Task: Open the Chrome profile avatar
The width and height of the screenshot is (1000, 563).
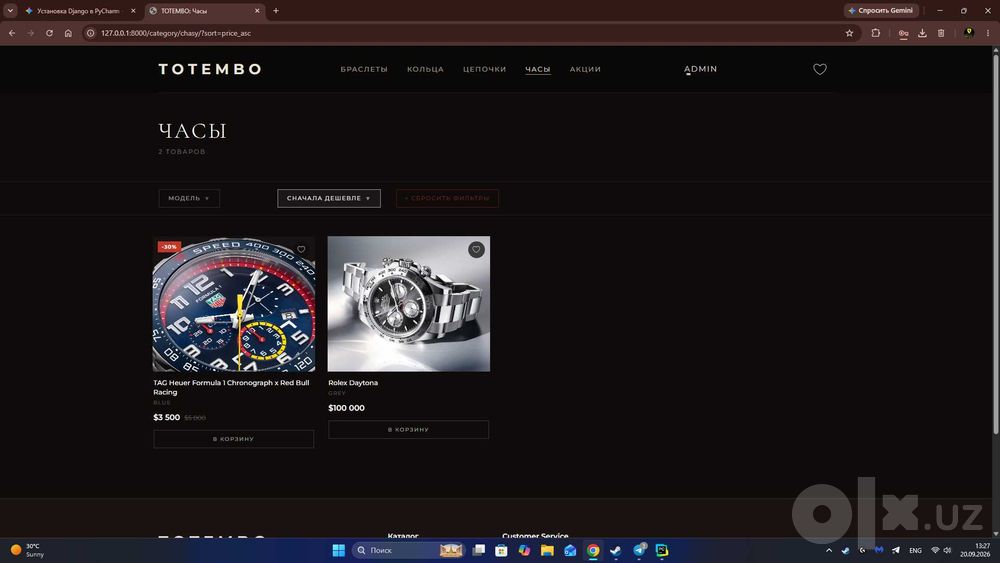Action: [969, 33]
